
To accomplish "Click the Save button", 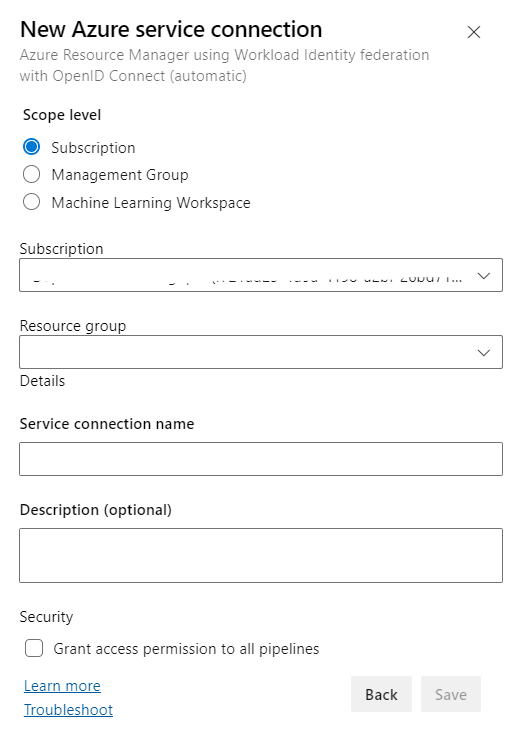I will 451,694.
